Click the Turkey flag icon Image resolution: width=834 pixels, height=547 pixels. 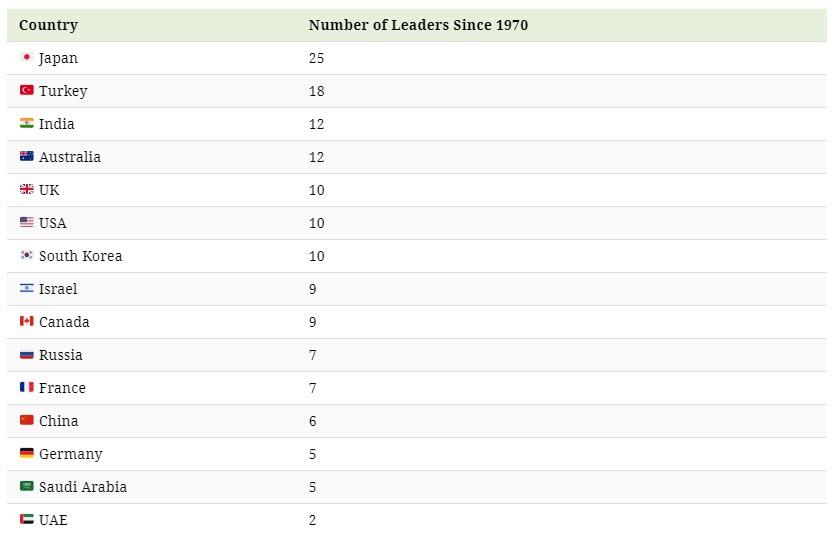[x=27, y=90]
